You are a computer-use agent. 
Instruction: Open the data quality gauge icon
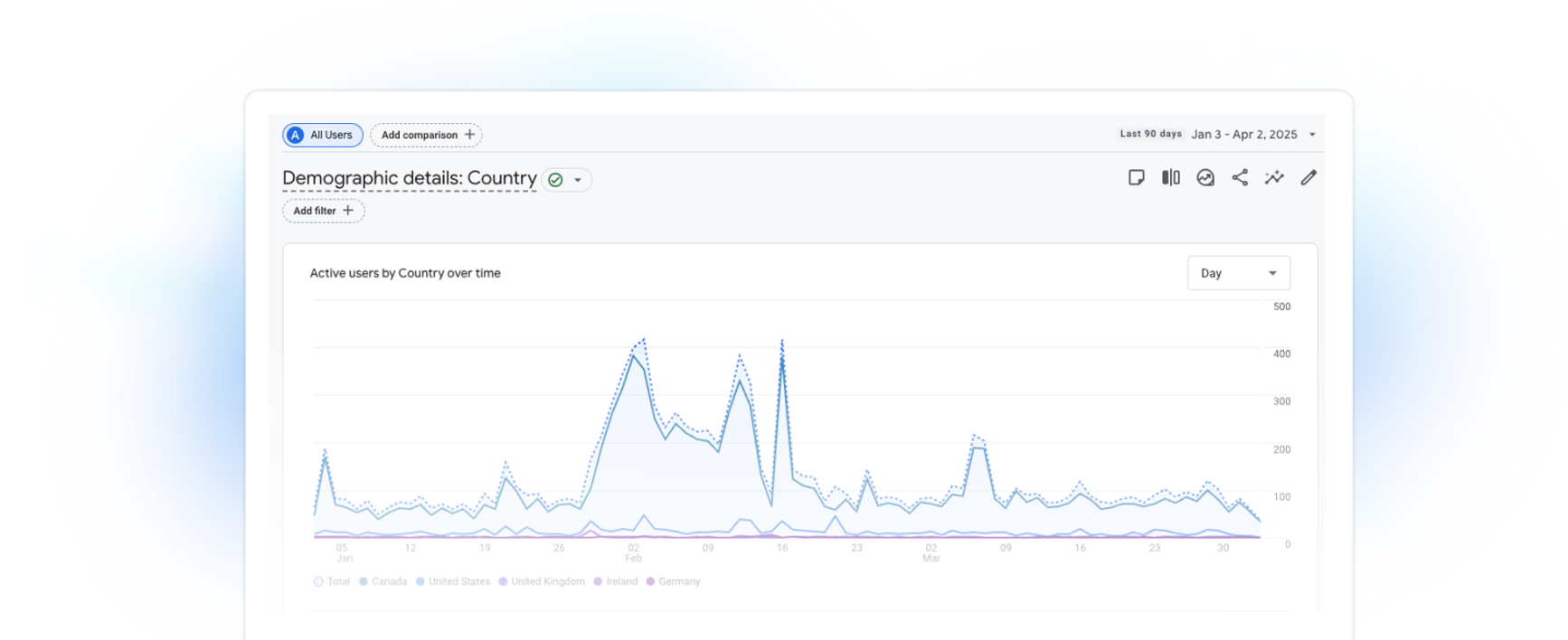coord(1205,177)
